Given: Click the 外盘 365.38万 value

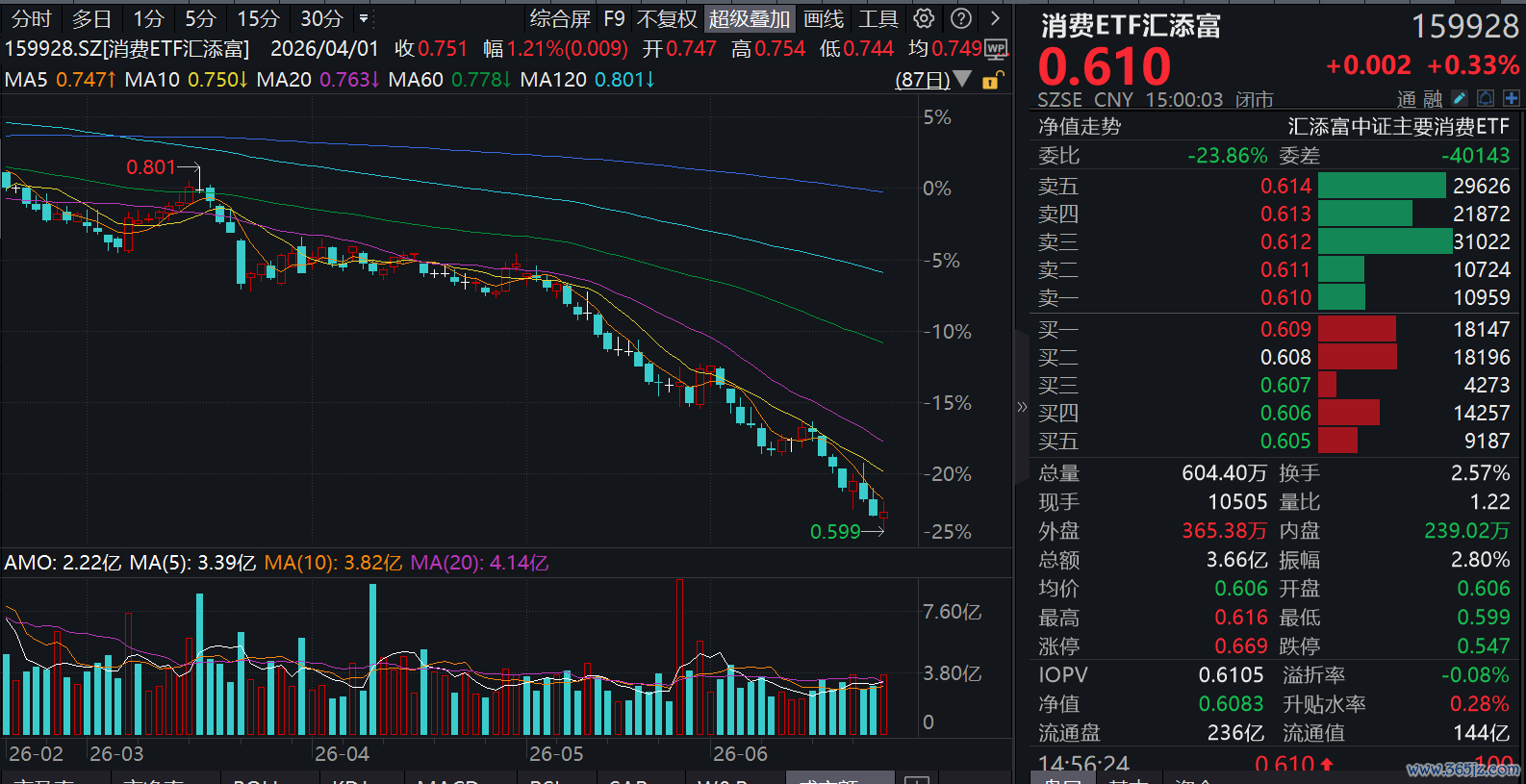Looking at the screenshot, I should click(1225, 531).
